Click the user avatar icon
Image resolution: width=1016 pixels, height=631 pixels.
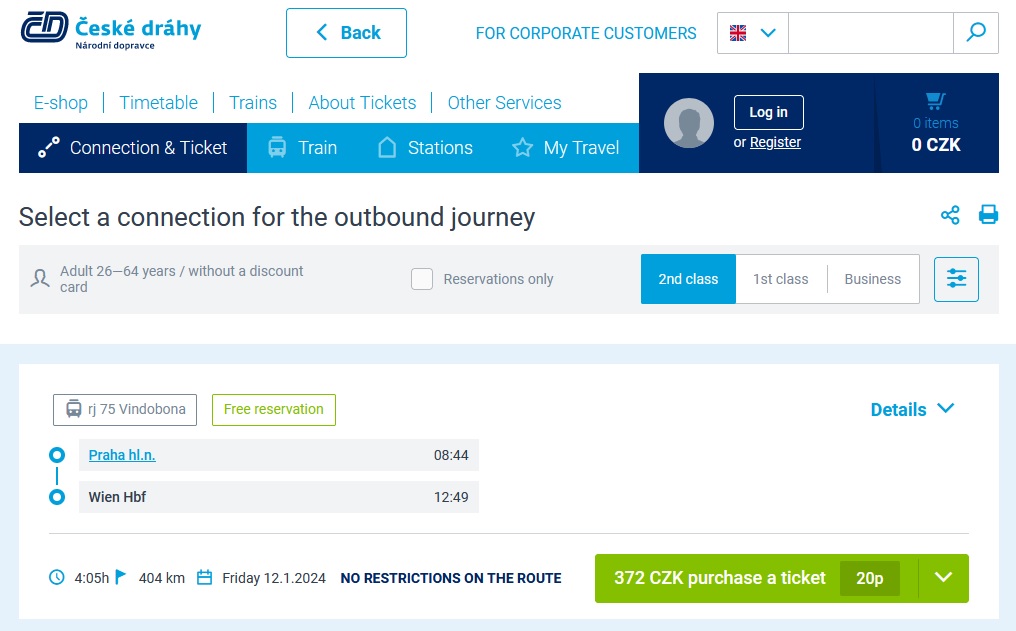tap(688, 123)
